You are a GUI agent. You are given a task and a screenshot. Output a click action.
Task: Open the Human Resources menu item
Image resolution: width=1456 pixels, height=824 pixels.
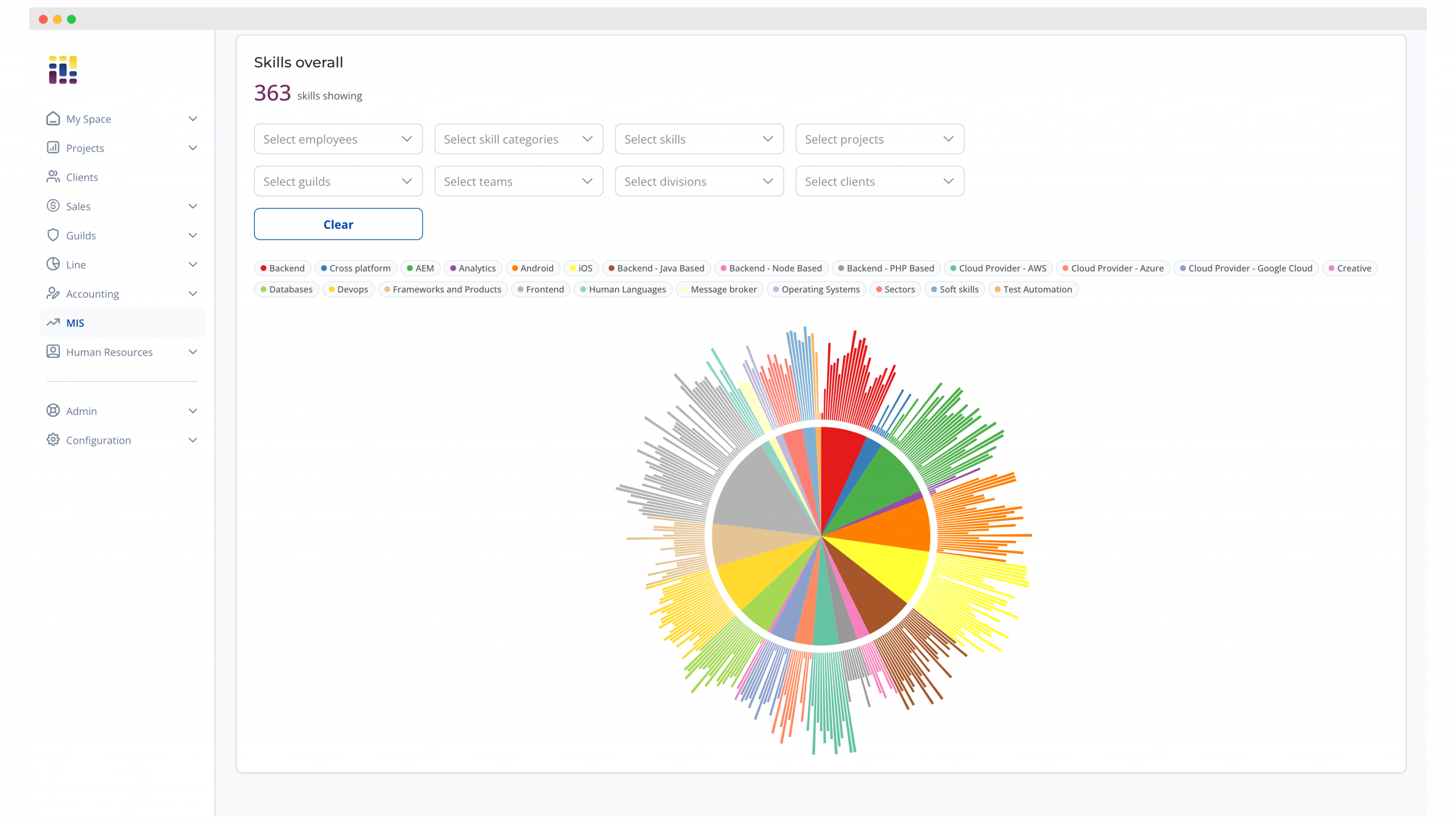pos(123,352)
